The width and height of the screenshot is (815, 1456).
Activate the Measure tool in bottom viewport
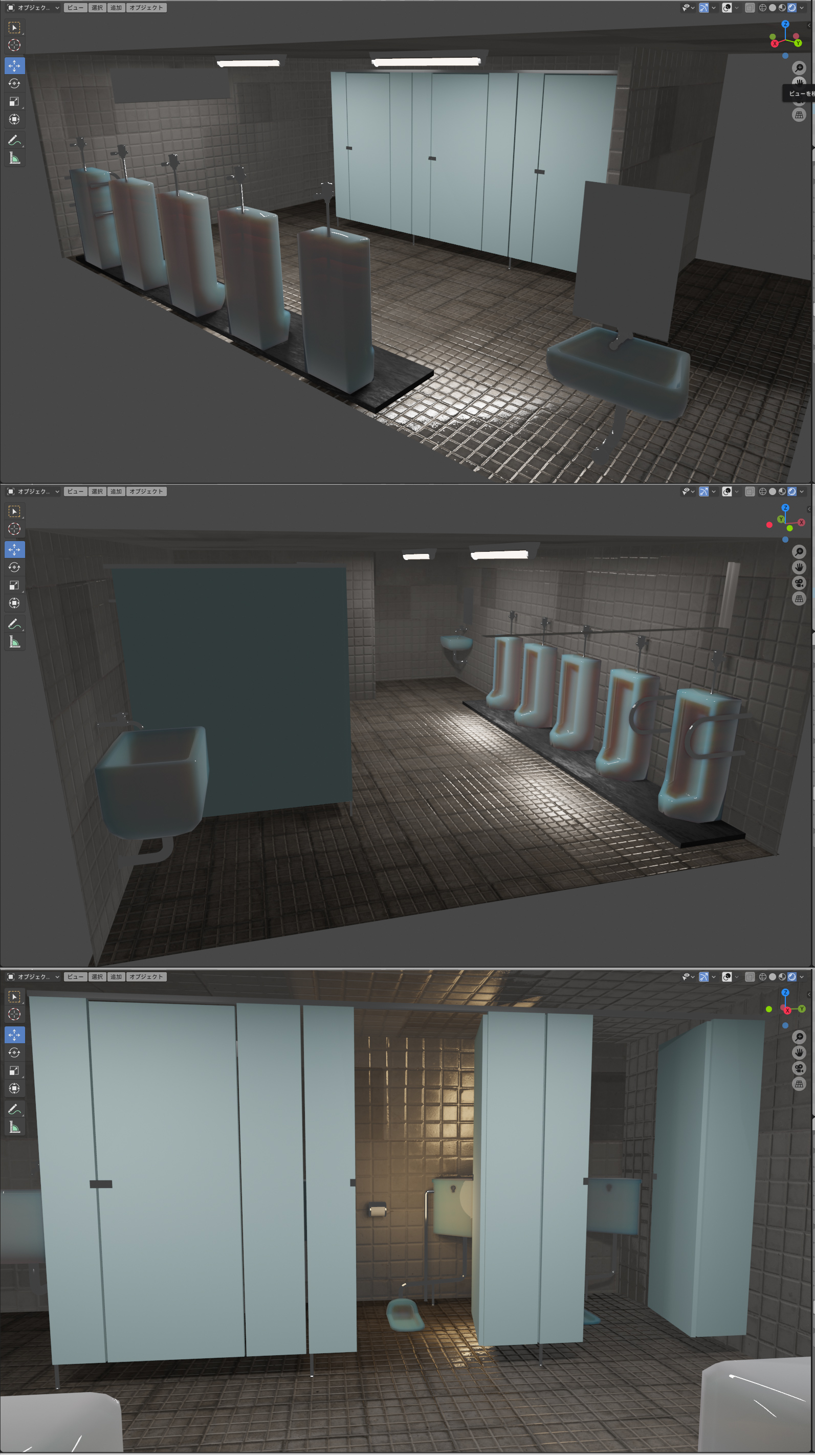point(14,1127)
